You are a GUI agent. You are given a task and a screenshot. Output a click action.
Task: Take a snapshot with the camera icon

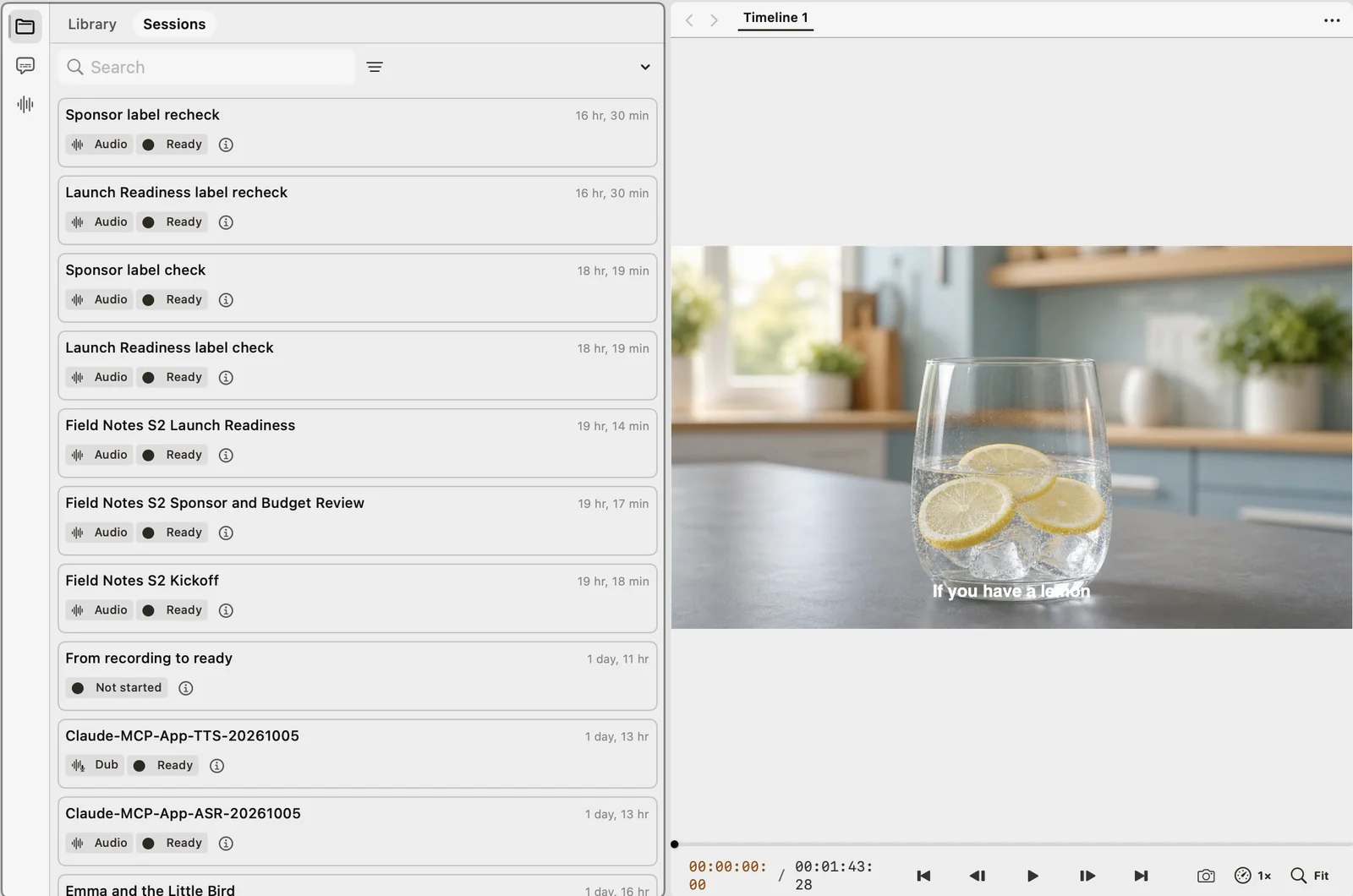(x=1206, y=876)
